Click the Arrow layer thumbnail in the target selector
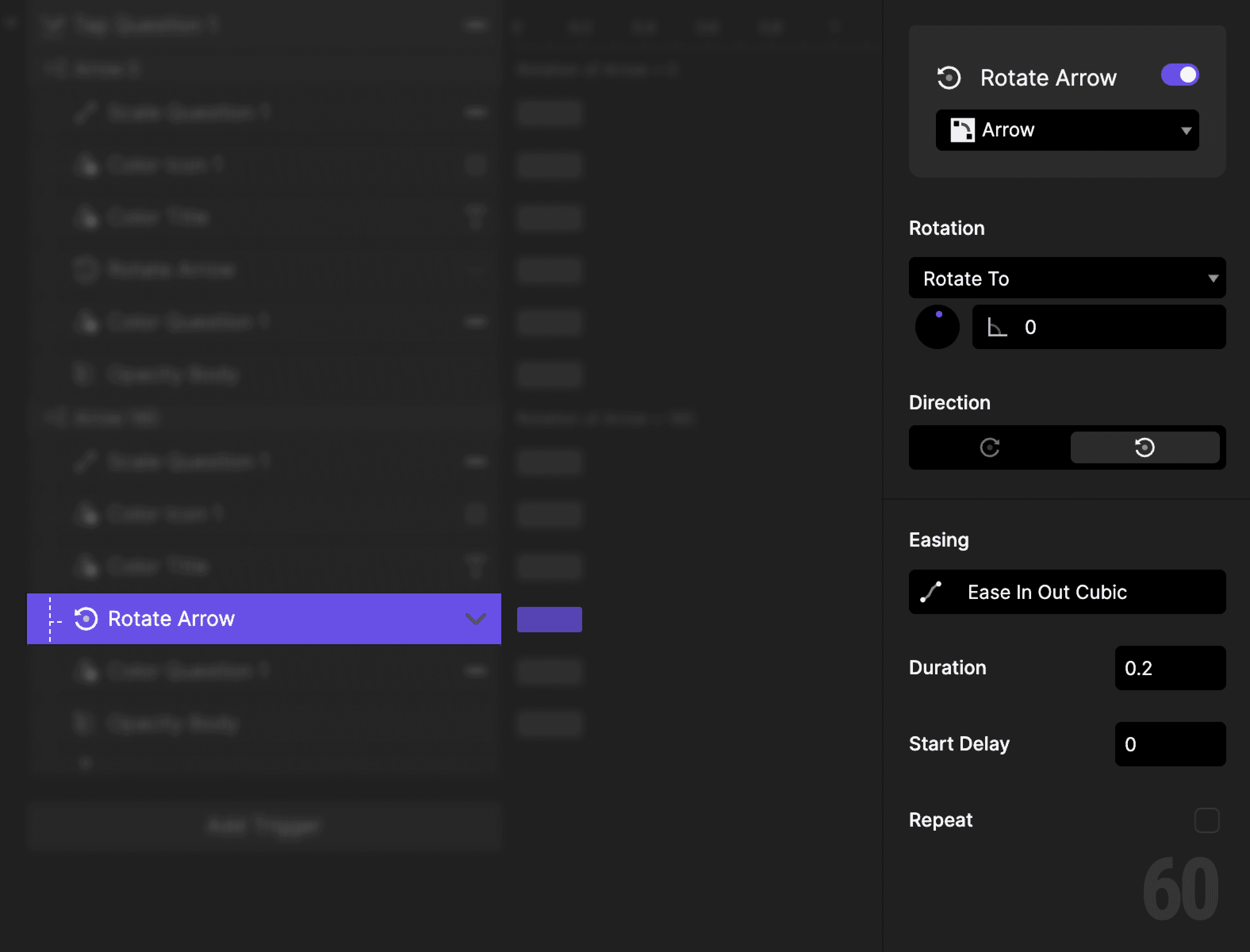 963,130
